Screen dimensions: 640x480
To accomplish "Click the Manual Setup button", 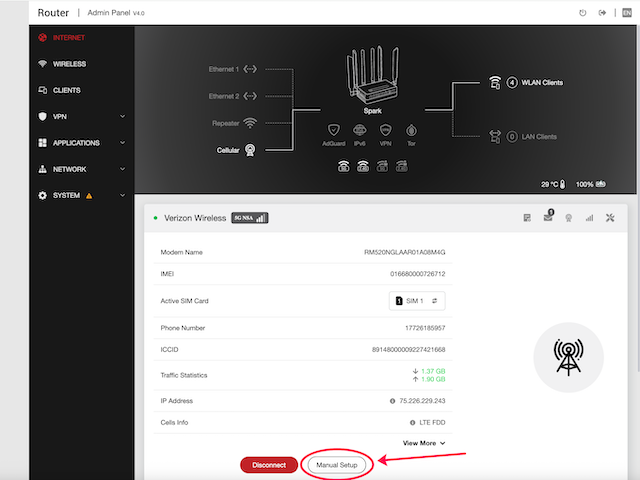I will [x=337, y=465].
